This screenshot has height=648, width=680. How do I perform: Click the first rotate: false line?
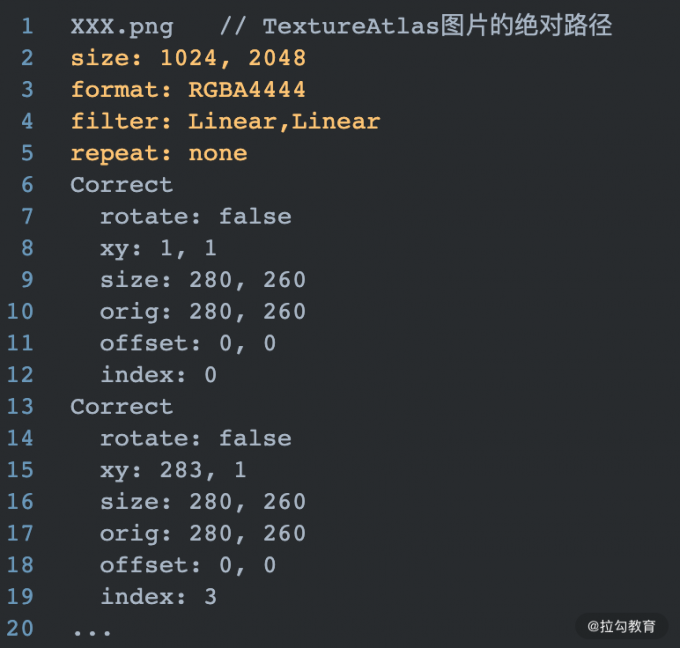click(196, 217)
